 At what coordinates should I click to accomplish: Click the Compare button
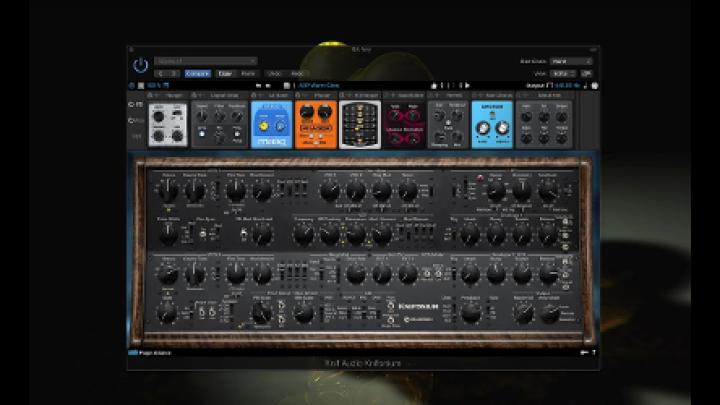click(197, 73)
